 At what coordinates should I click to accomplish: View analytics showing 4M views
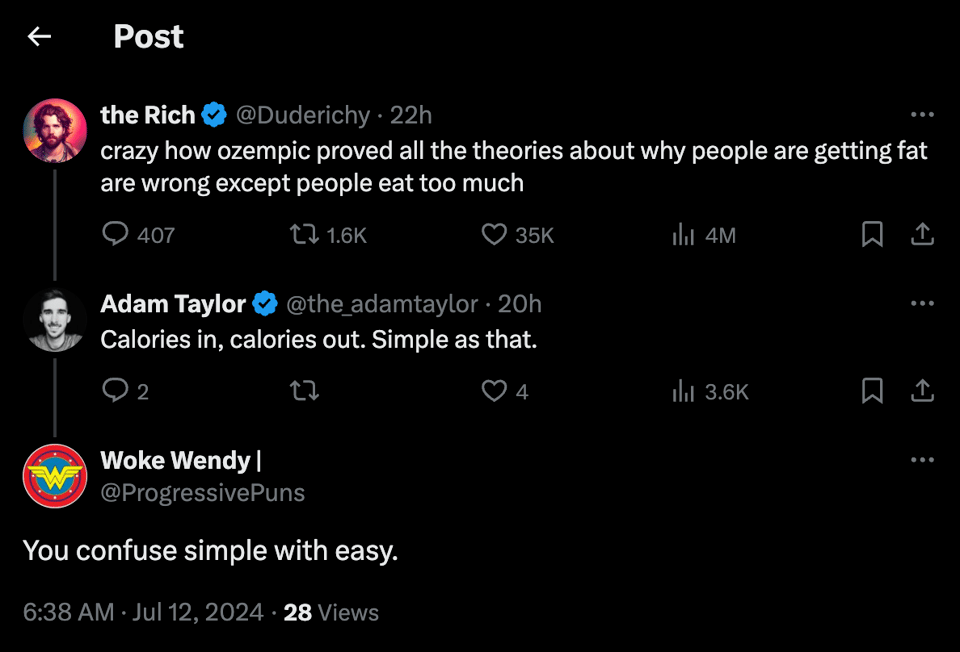tap(684, 234)
